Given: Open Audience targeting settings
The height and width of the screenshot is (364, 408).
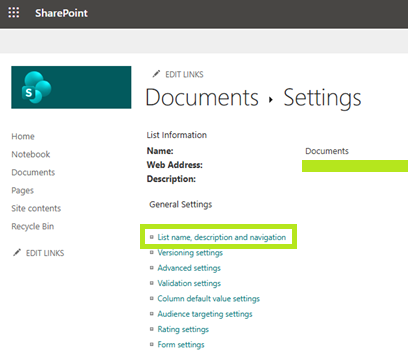Looking at the screenshot, I should point(205,314).
